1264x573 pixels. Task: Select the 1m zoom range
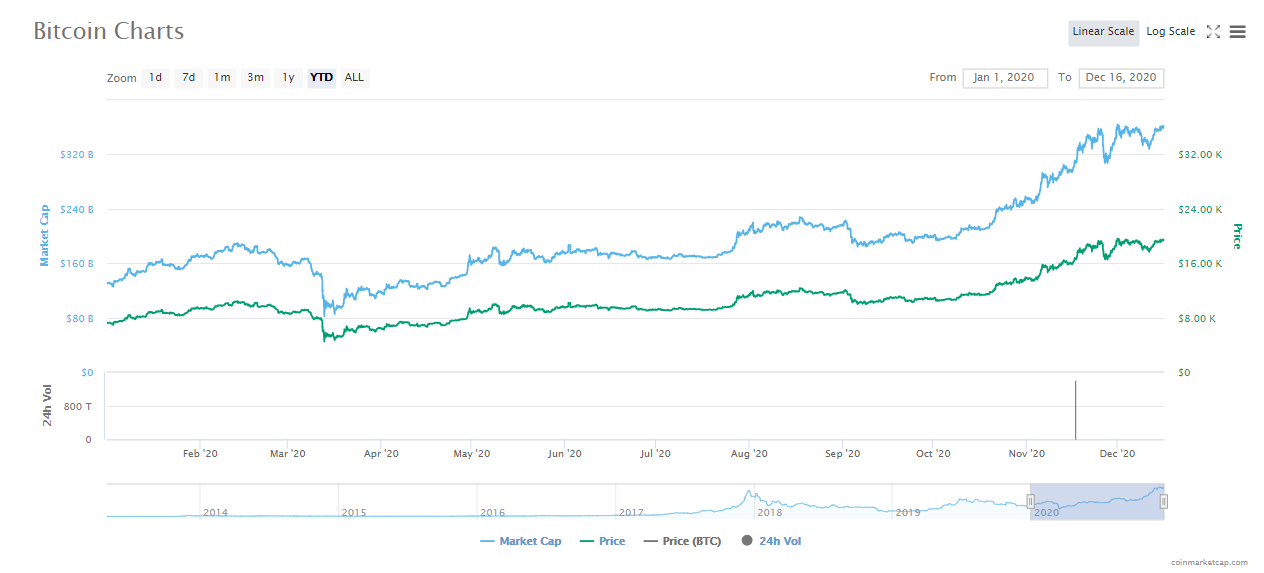click(222, 78)
